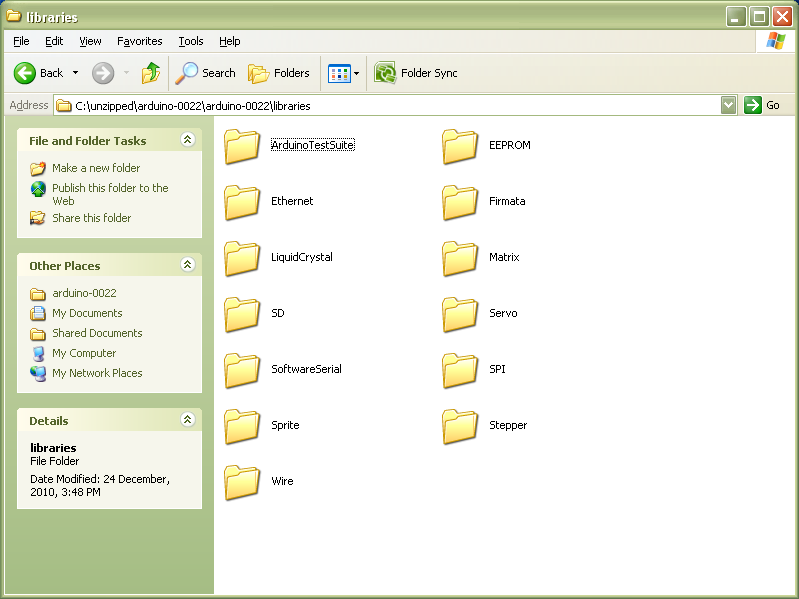Select the SPI folder icon
799x599 pixels.
[460, 370]
